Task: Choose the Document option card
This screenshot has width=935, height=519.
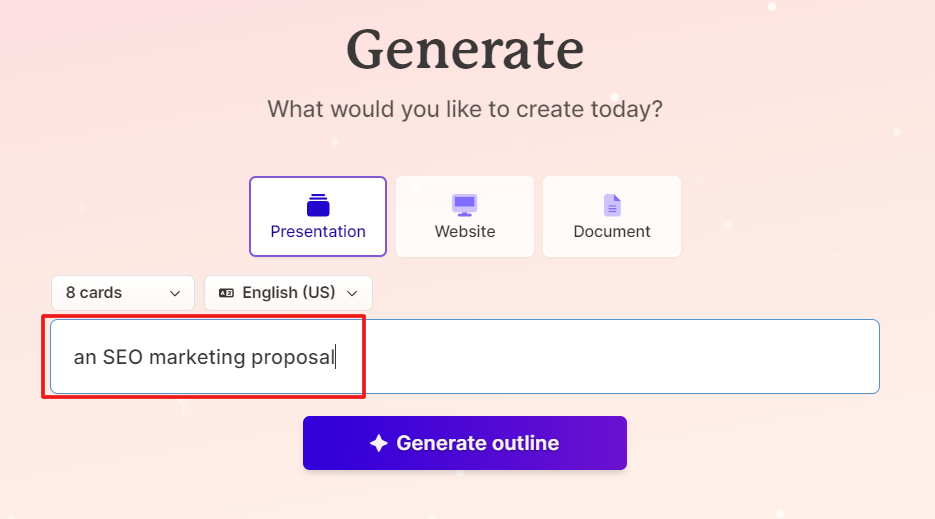Action: coord(612,217)
